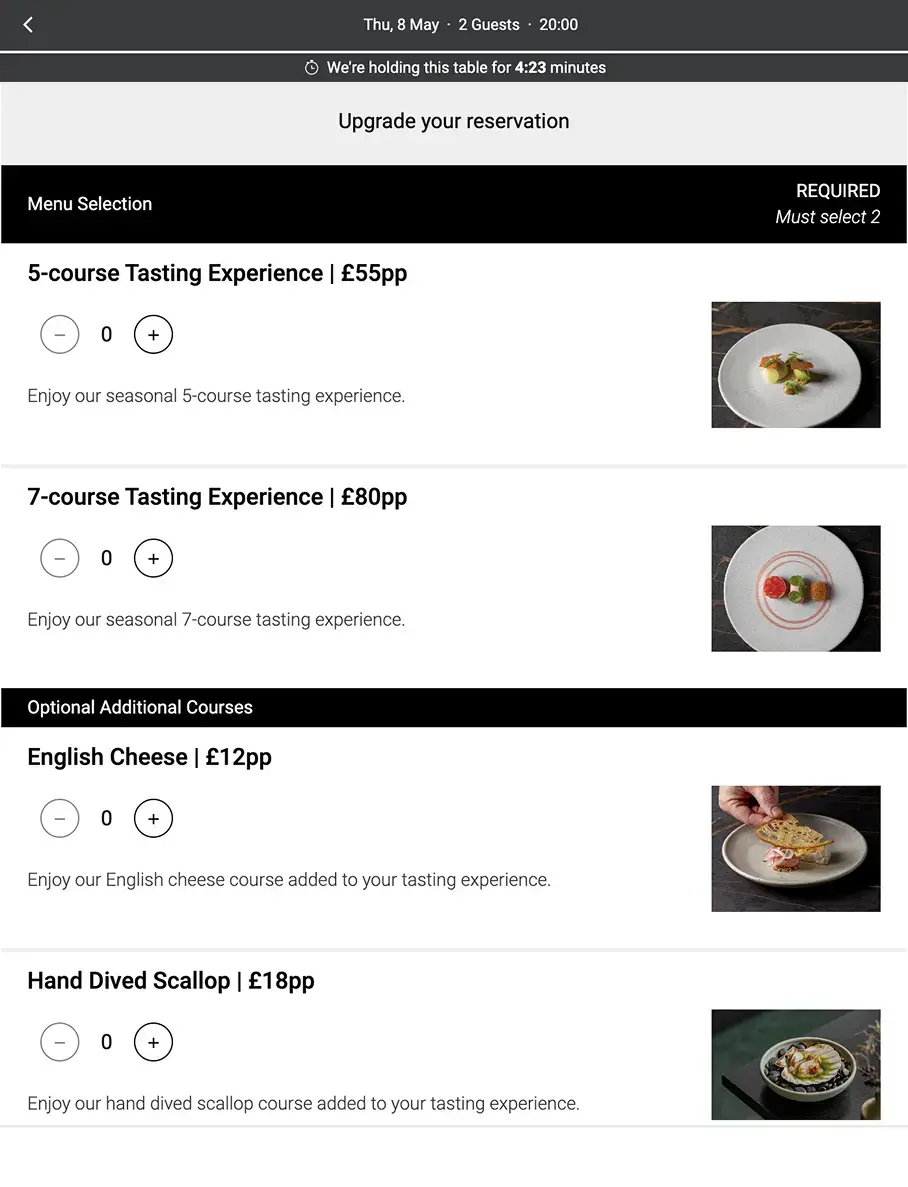Select the Optional Additional Courses header
908x1187 pixels.
point(454,708)
